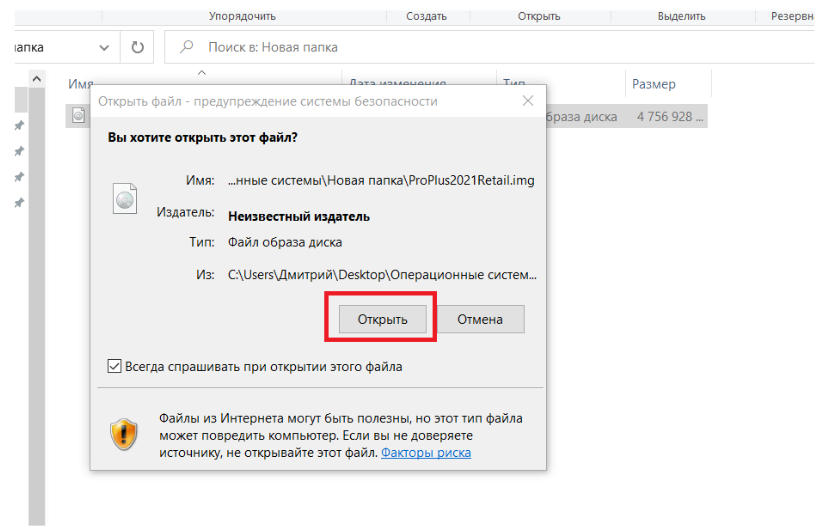This screenshot has width=825, height=529.
Task: Click the bottommost pin icon in the navigation pane
Action: tap(18, 203)
